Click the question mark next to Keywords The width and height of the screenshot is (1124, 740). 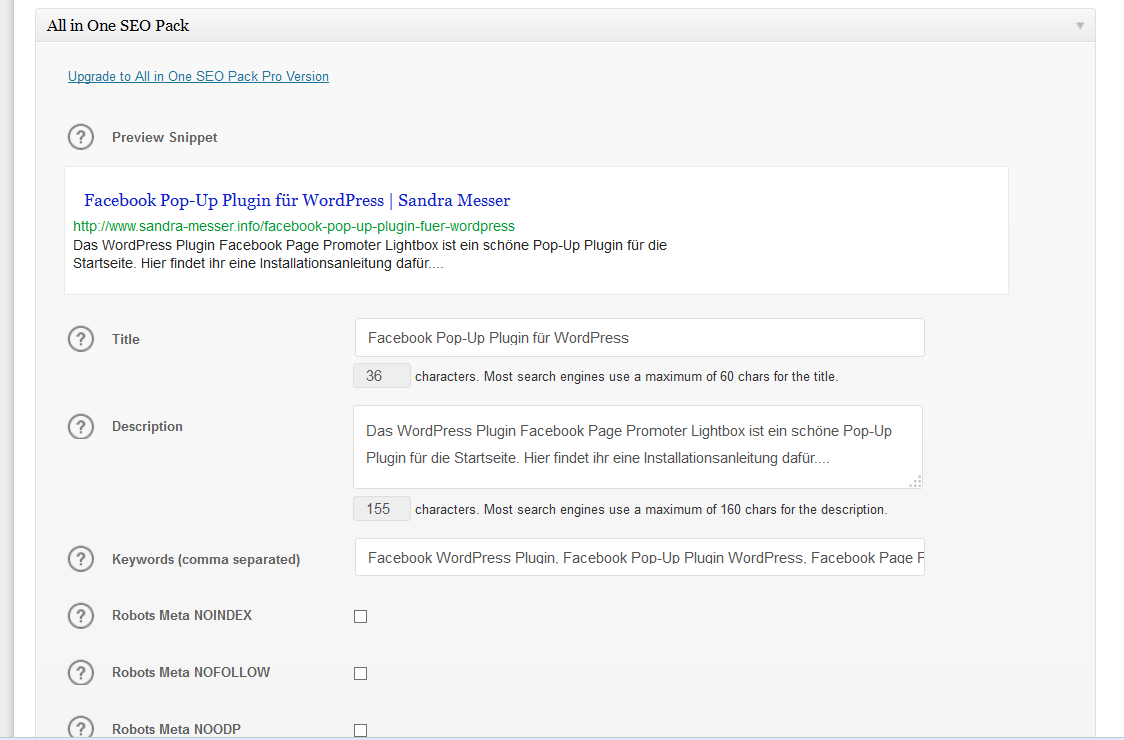(x=80, y=559)
